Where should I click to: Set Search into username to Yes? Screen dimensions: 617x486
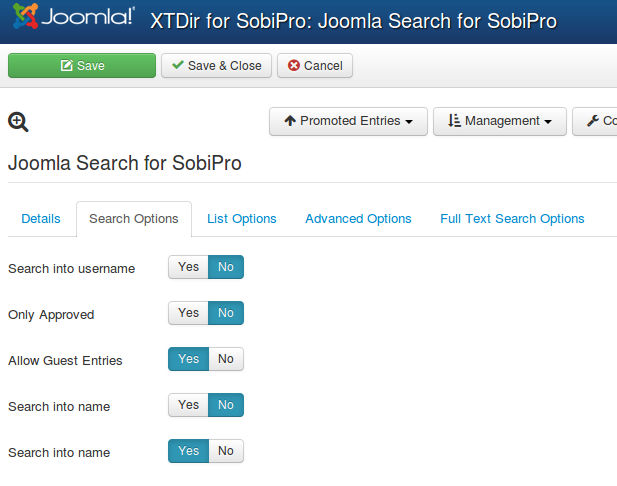188,267
